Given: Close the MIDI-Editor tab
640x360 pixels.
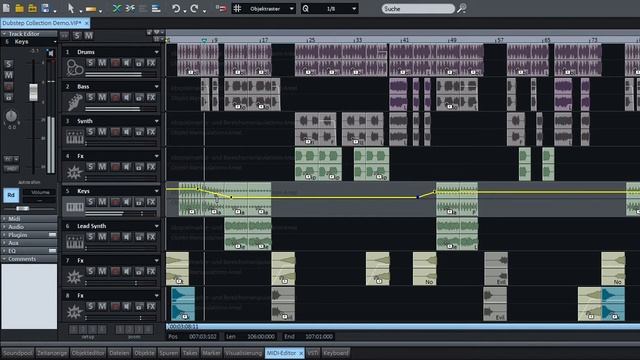Looking at the screenshot, I should [301, 353].
